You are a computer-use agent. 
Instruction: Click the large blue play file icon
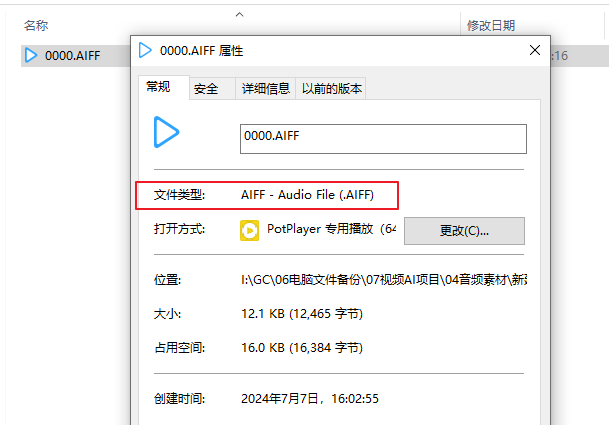[166, 131]
